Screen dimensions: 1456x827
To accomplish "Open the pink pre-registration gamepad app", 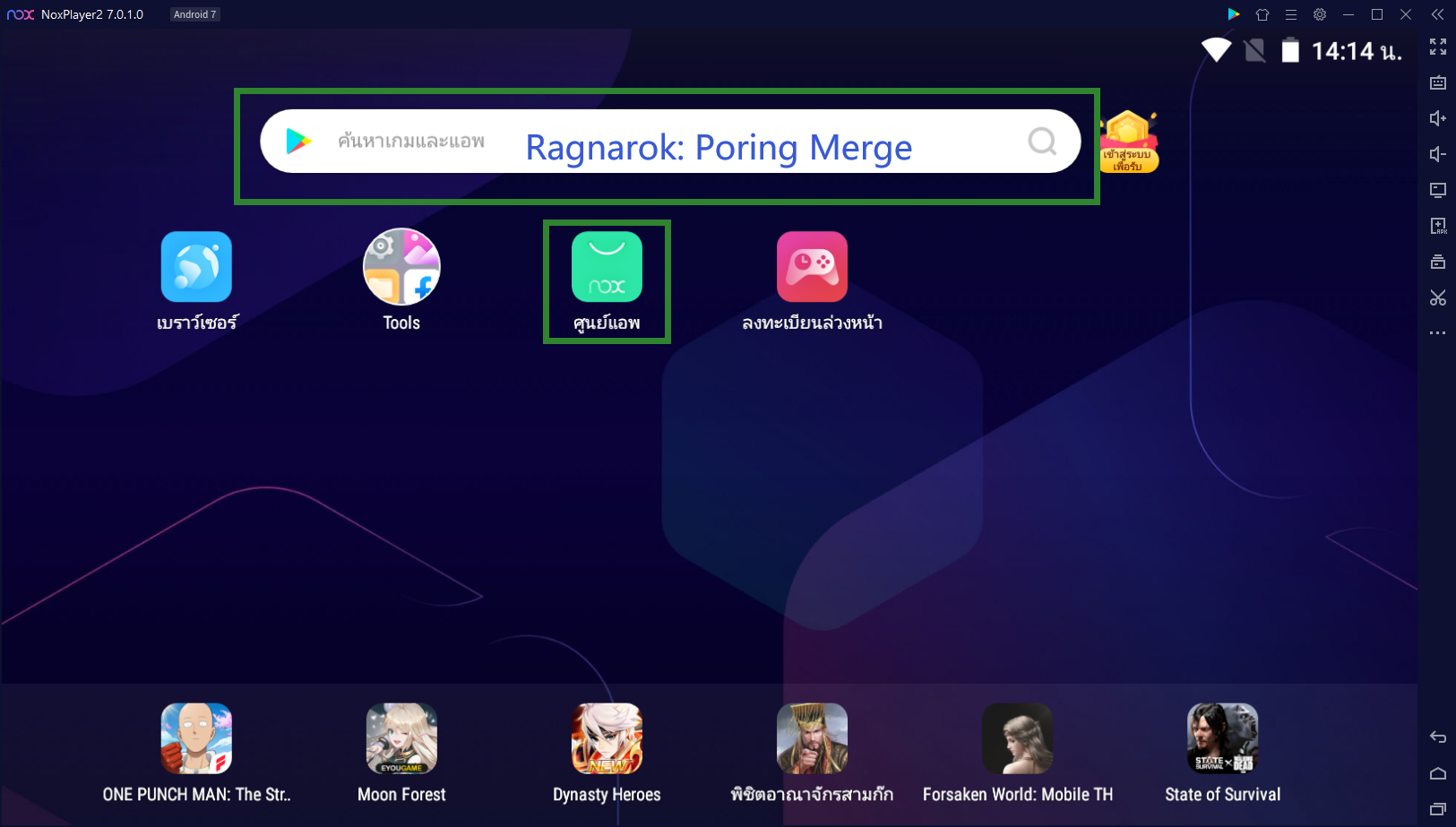I will (x=812, y=268).
